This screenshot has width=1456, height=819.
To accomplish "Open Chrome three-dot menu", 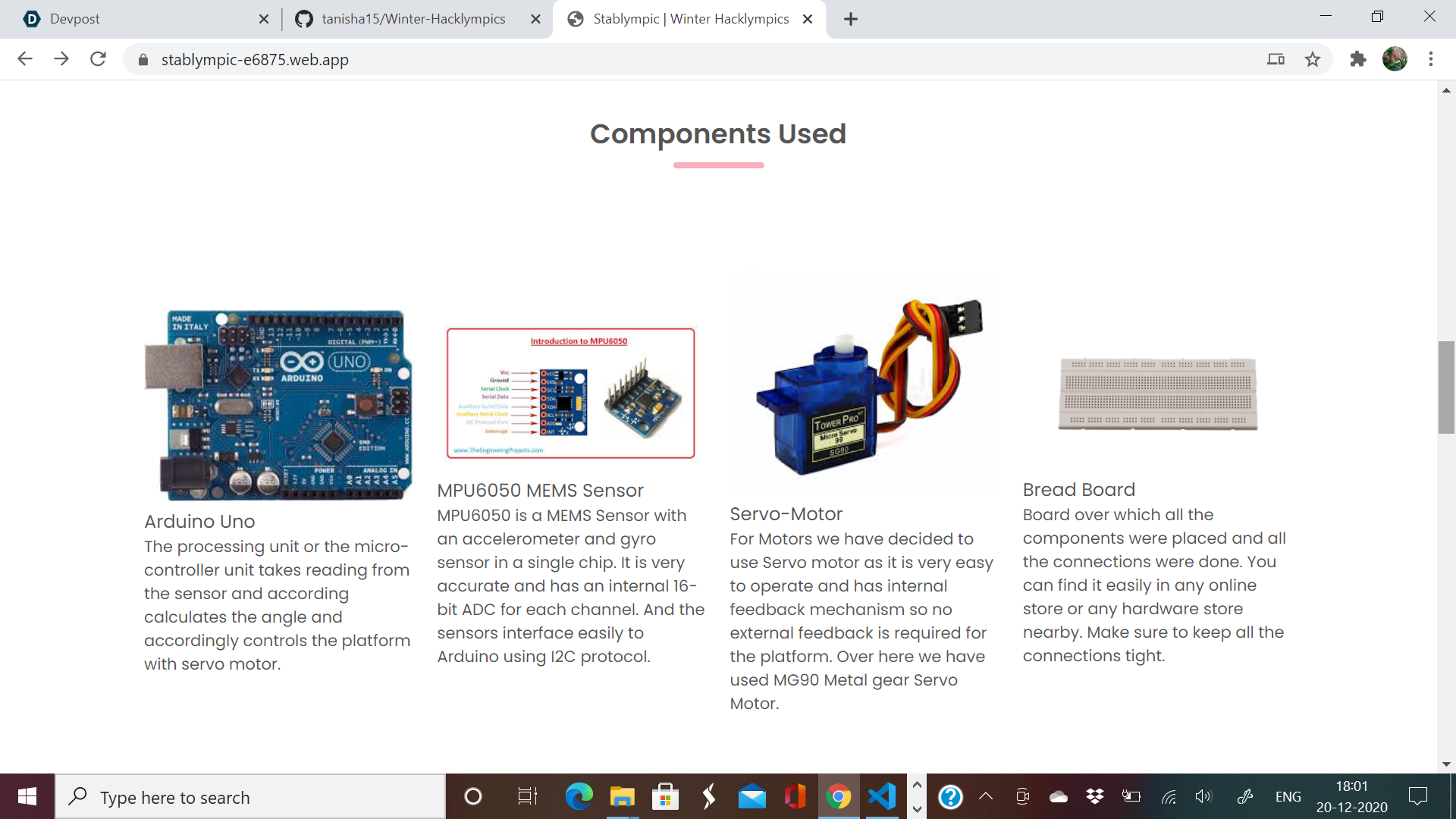I will [x=1430, y=59].
